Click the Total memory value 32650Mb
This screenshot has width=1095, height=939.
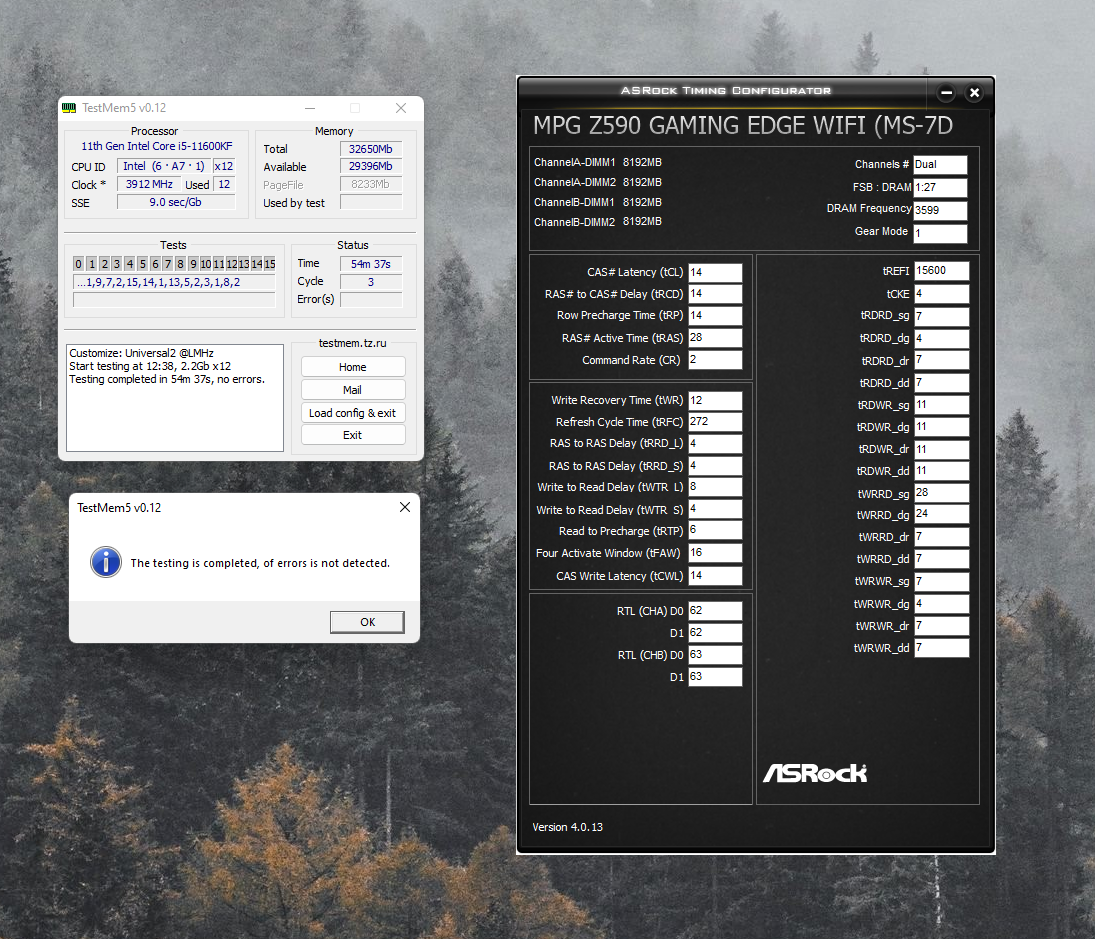pyautogui.click(x=371, y=149)
